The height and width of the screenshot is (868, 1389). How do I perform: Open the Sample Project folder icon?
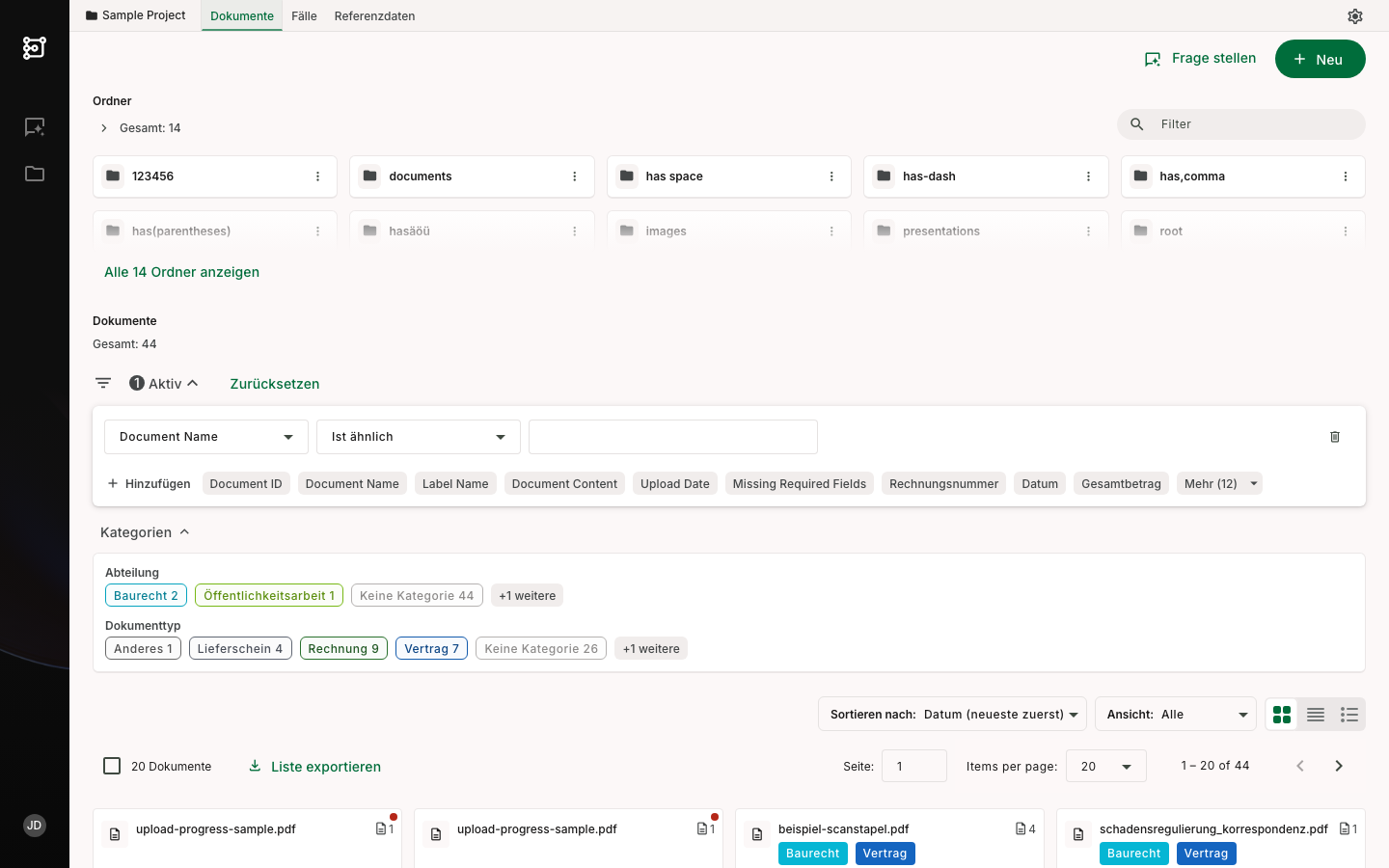tap(92, 15)
